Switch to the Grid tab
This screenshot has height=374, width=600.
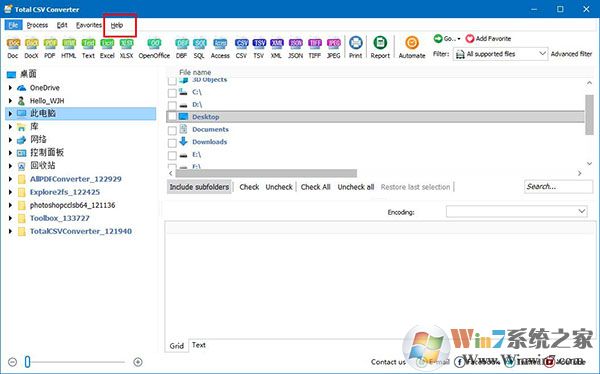click(x=177, y=346)
